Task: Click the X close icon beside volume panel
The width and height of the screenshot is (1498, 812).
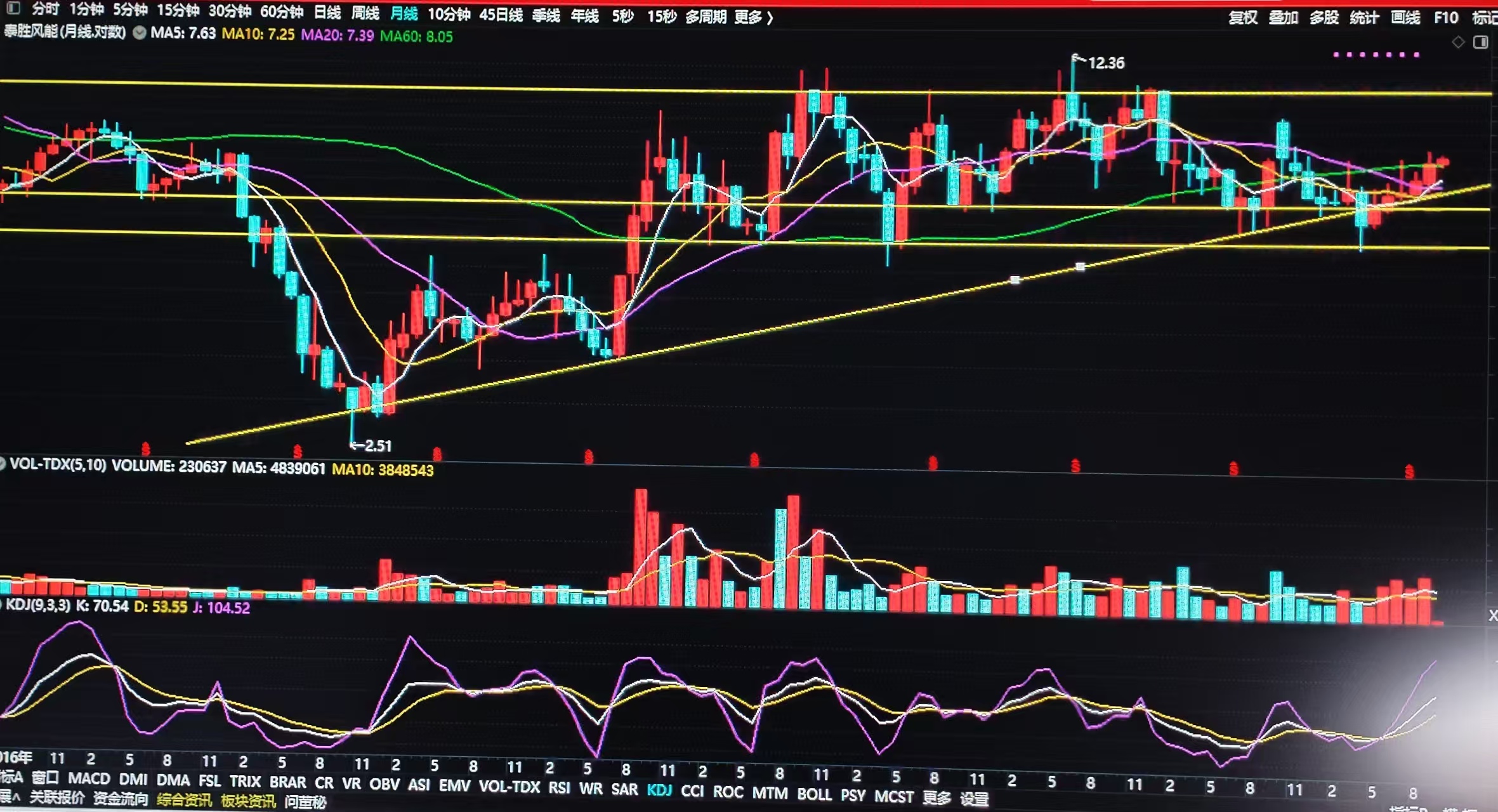Action: [x=1492, y=615]
